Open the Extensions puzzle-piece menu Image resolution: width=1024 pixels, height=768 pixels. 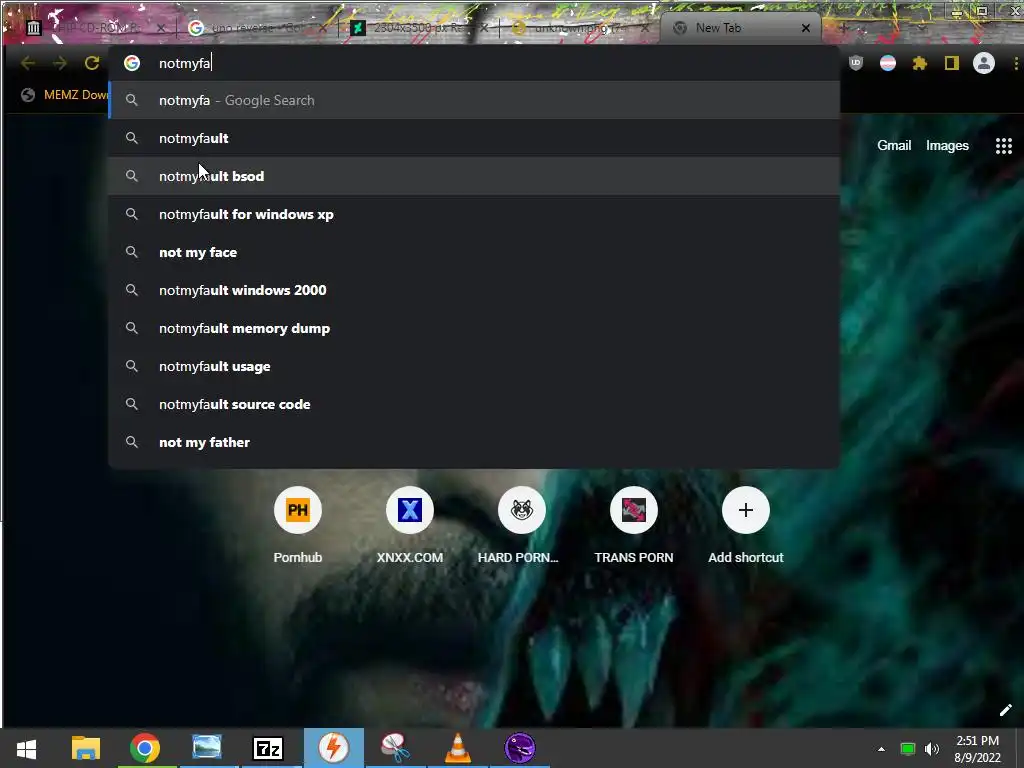(920, 63)
